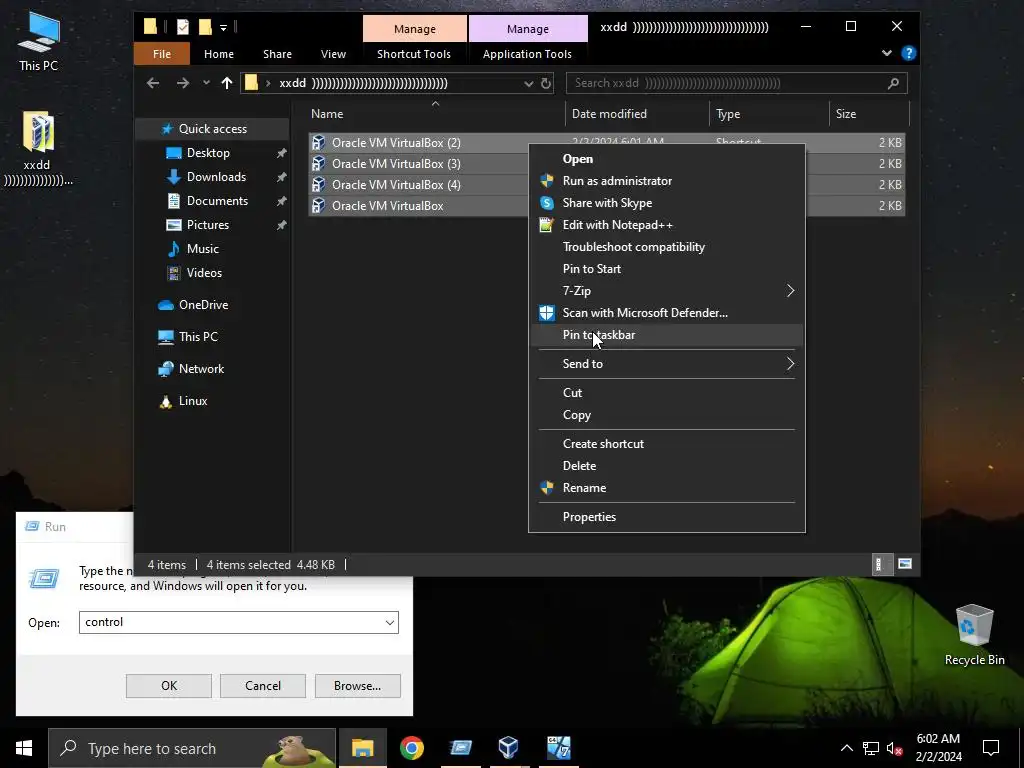Go up one folder level
Image resolution: width=1024 pixels, height=768 pixels.
[227, 83]
